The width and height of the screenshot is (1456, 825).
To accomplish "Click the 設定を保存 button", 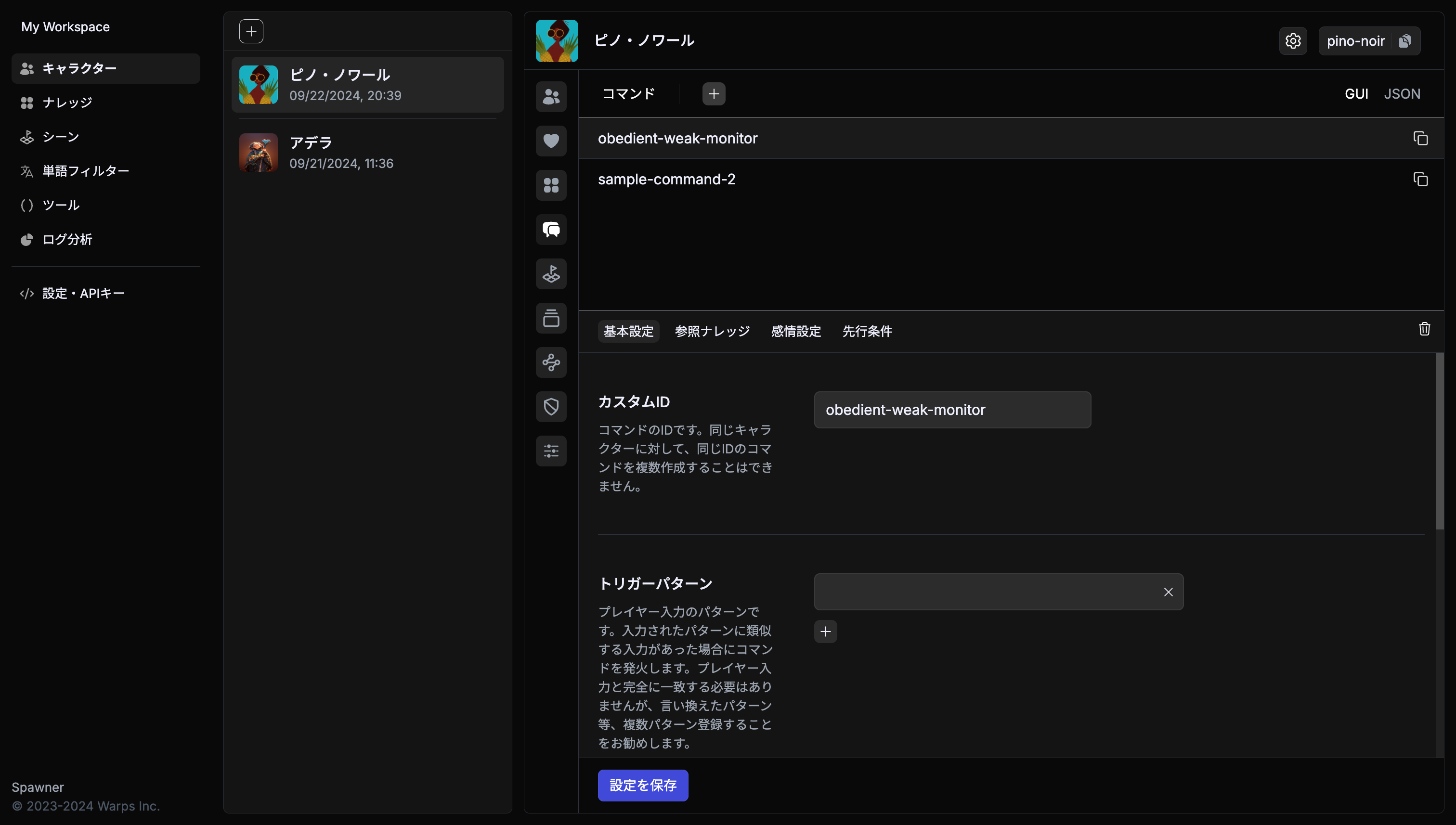I will pos(643,786).
